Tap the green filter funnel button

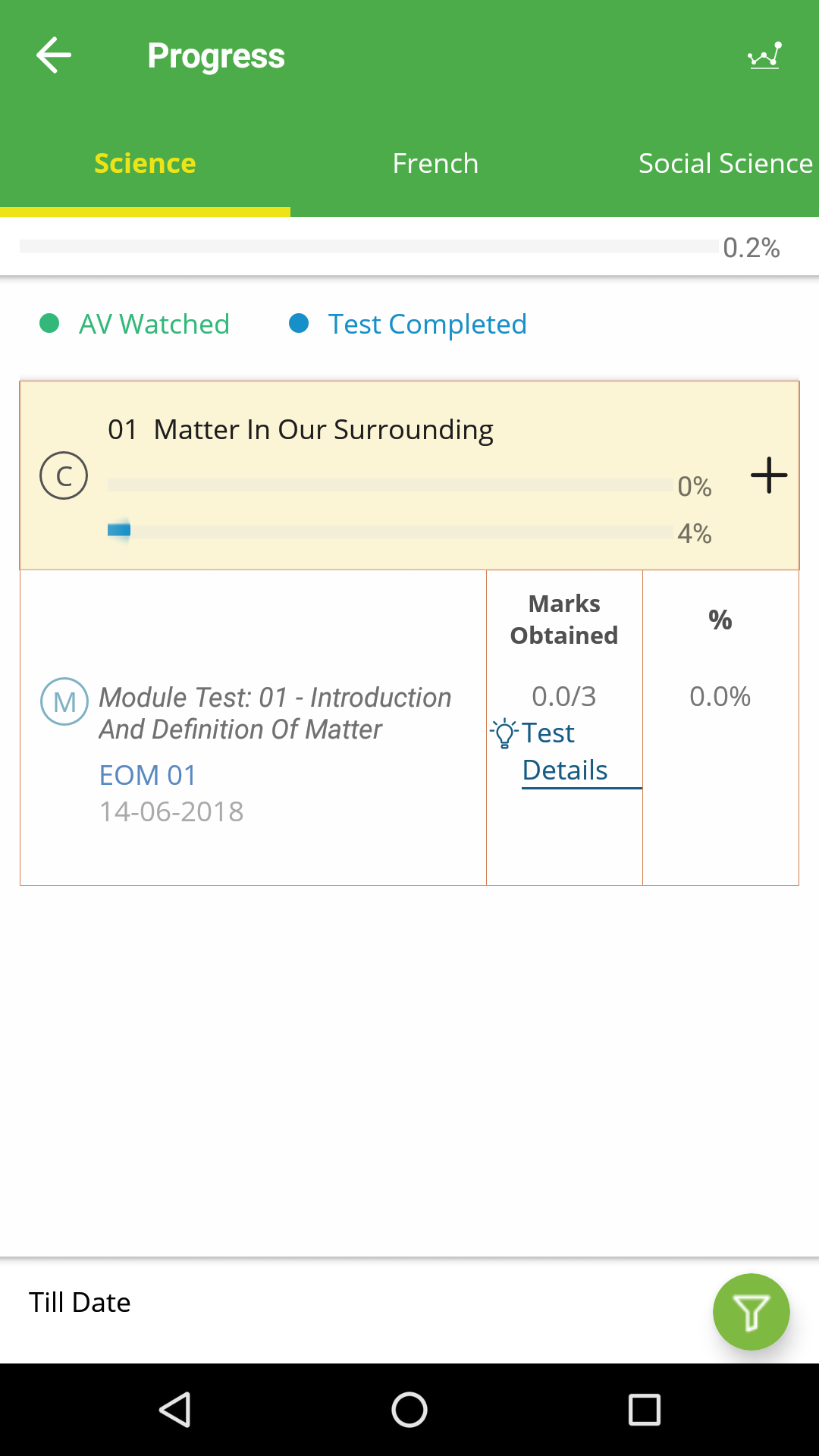coord(751,1312)
